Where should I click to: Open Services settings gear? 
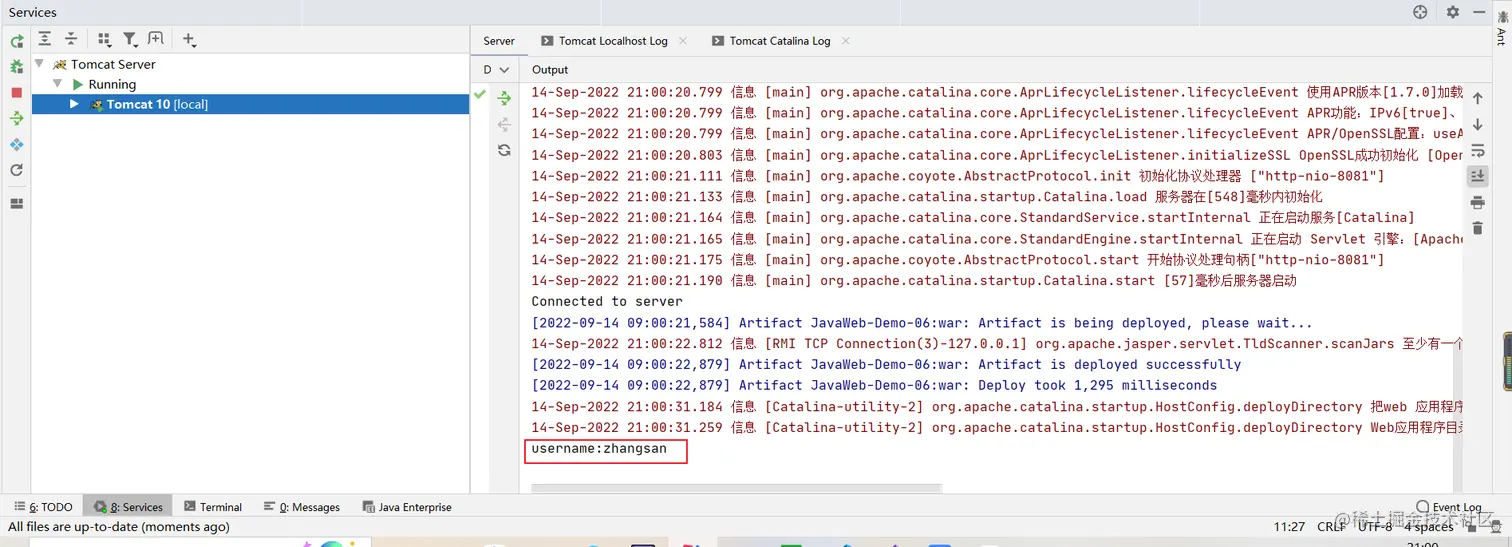point(1453,12)
